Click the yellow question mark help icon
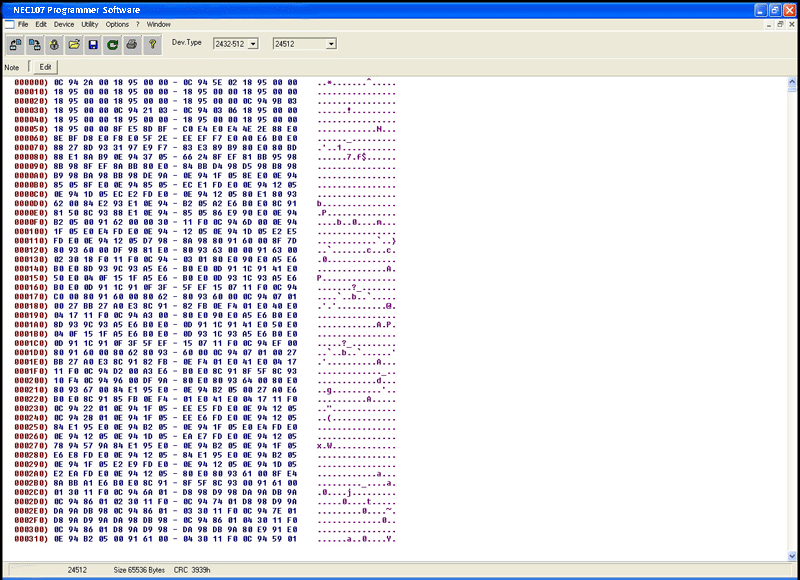 (151, 45)
